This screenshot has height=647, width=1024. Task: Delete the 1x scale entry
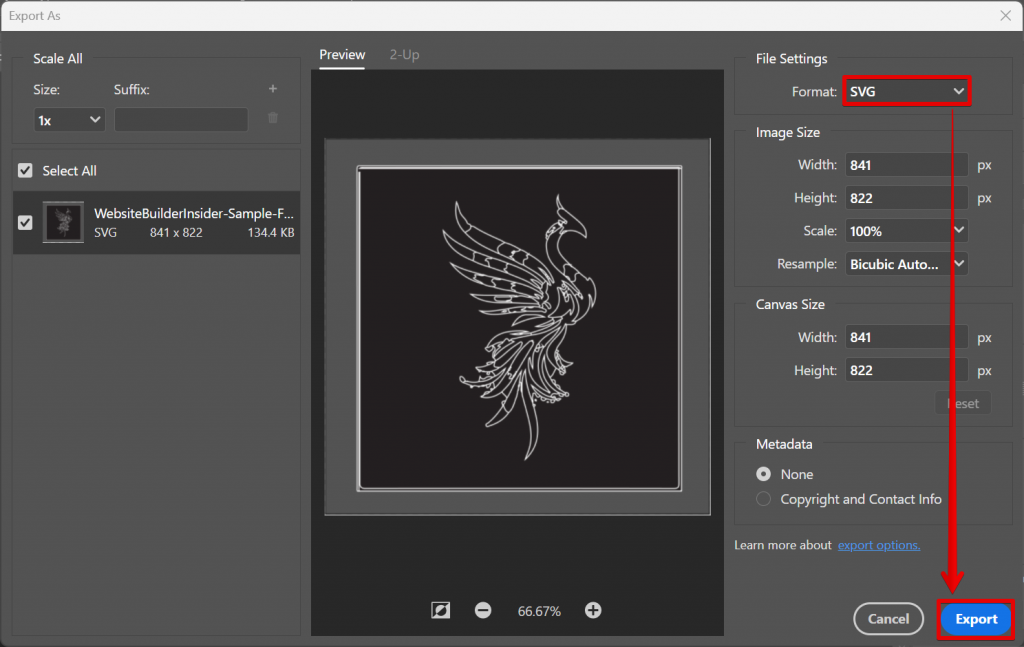coord(271,119)
